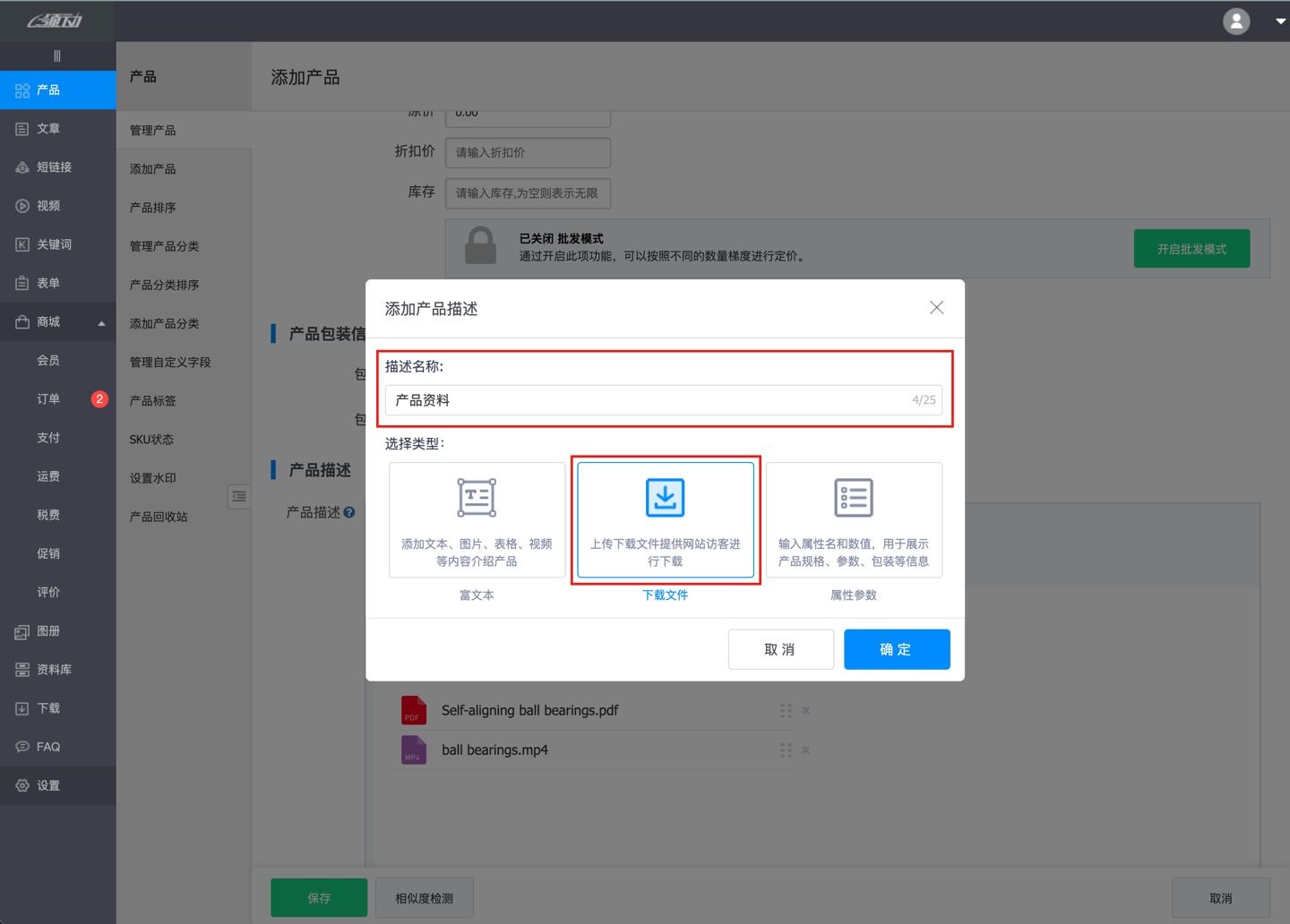Image resolution: width=1290 pixels, height=924 pixels.
Task: Open the user avatar menu
Action: click(x=1236, y=21)
